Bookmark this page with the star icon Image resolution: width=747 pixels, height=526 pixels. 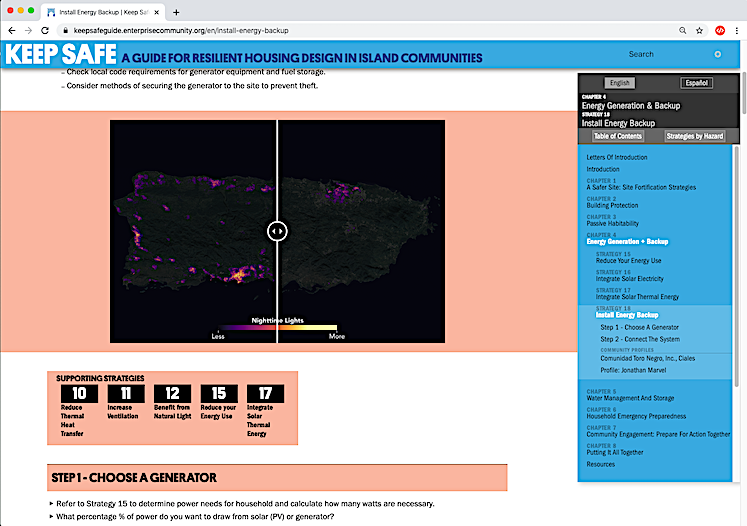coord(699,31)
